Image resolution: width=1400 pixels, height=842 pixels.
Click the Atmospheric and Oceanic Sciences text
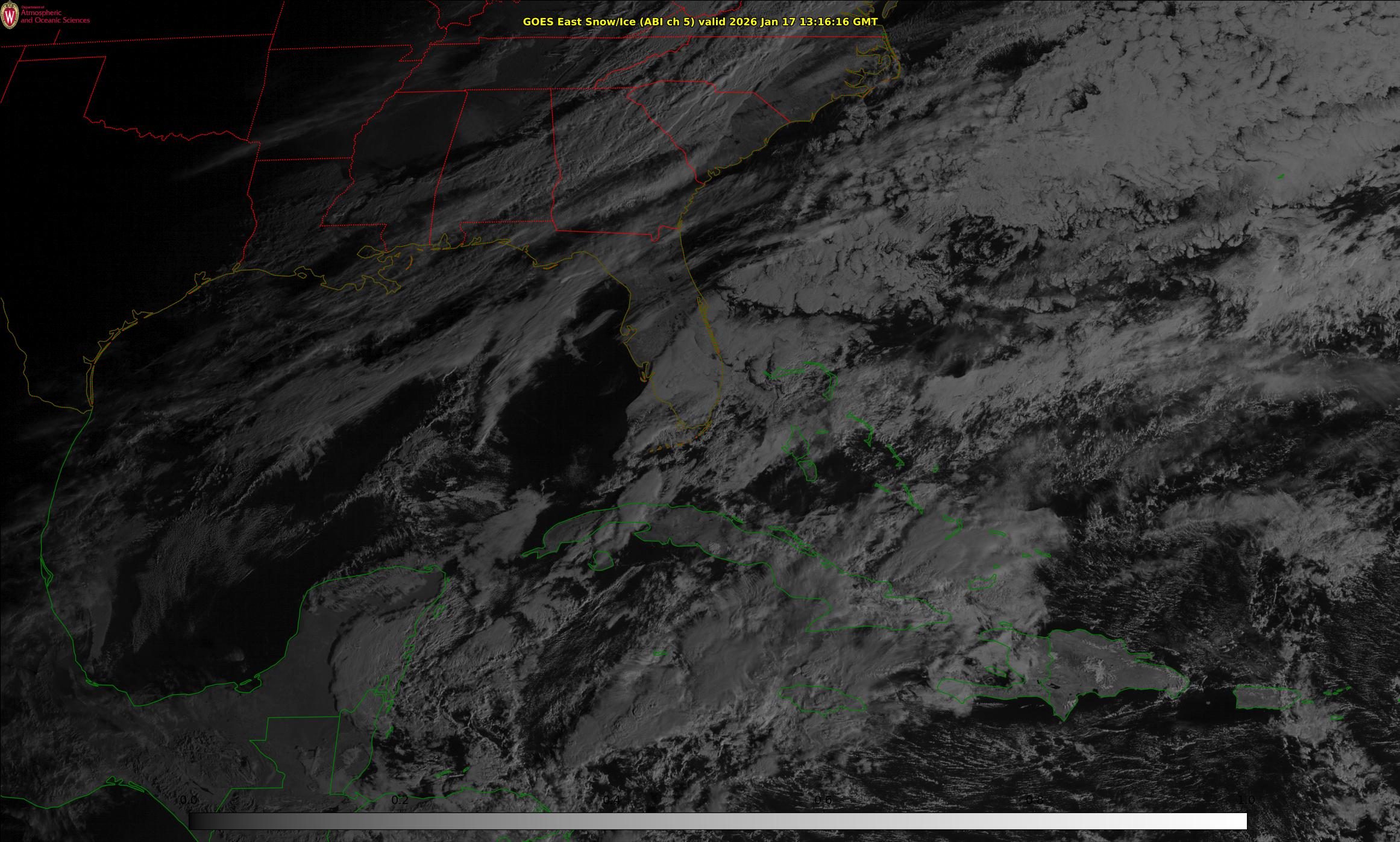(55, 17)
